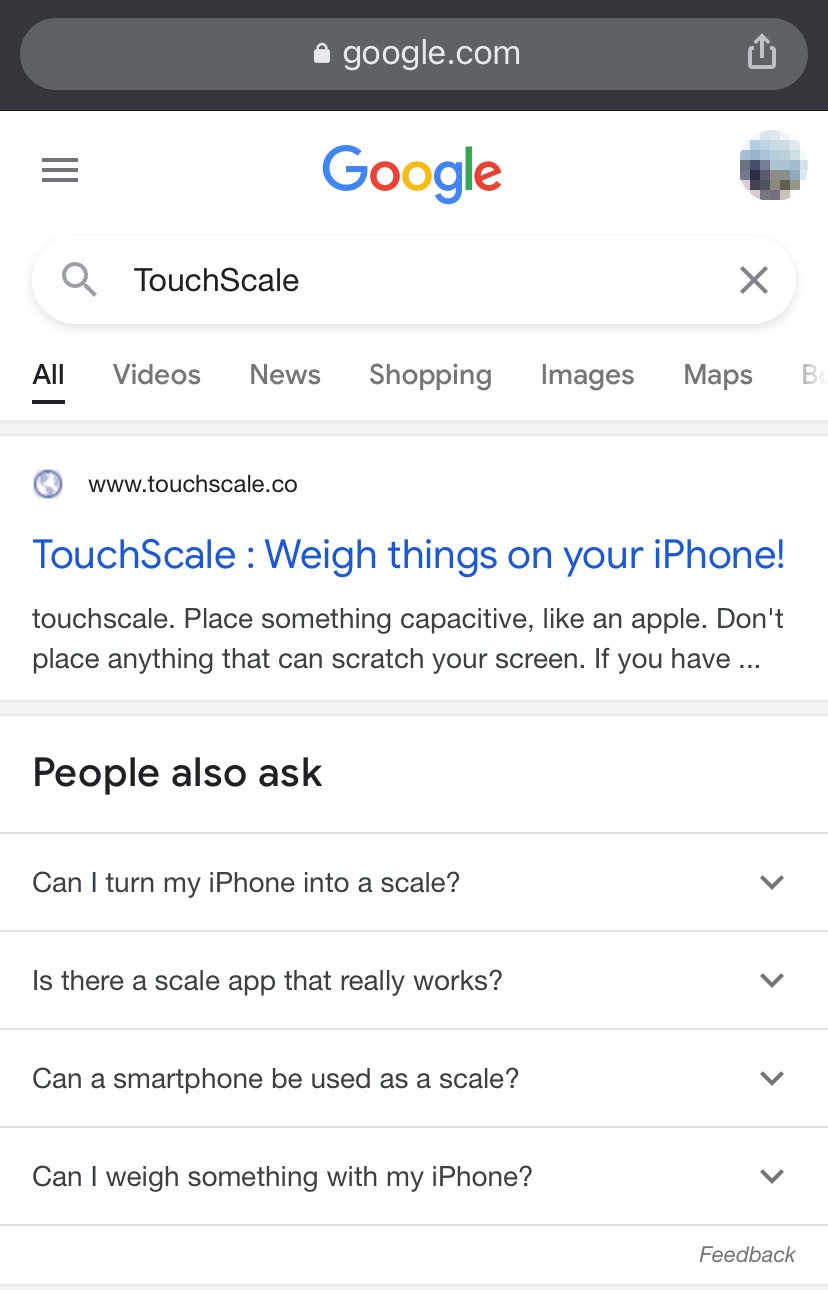Open the profile avatar account menu
The width and height of the screenshot is (828, 1290).
click(x=772, y=166)
